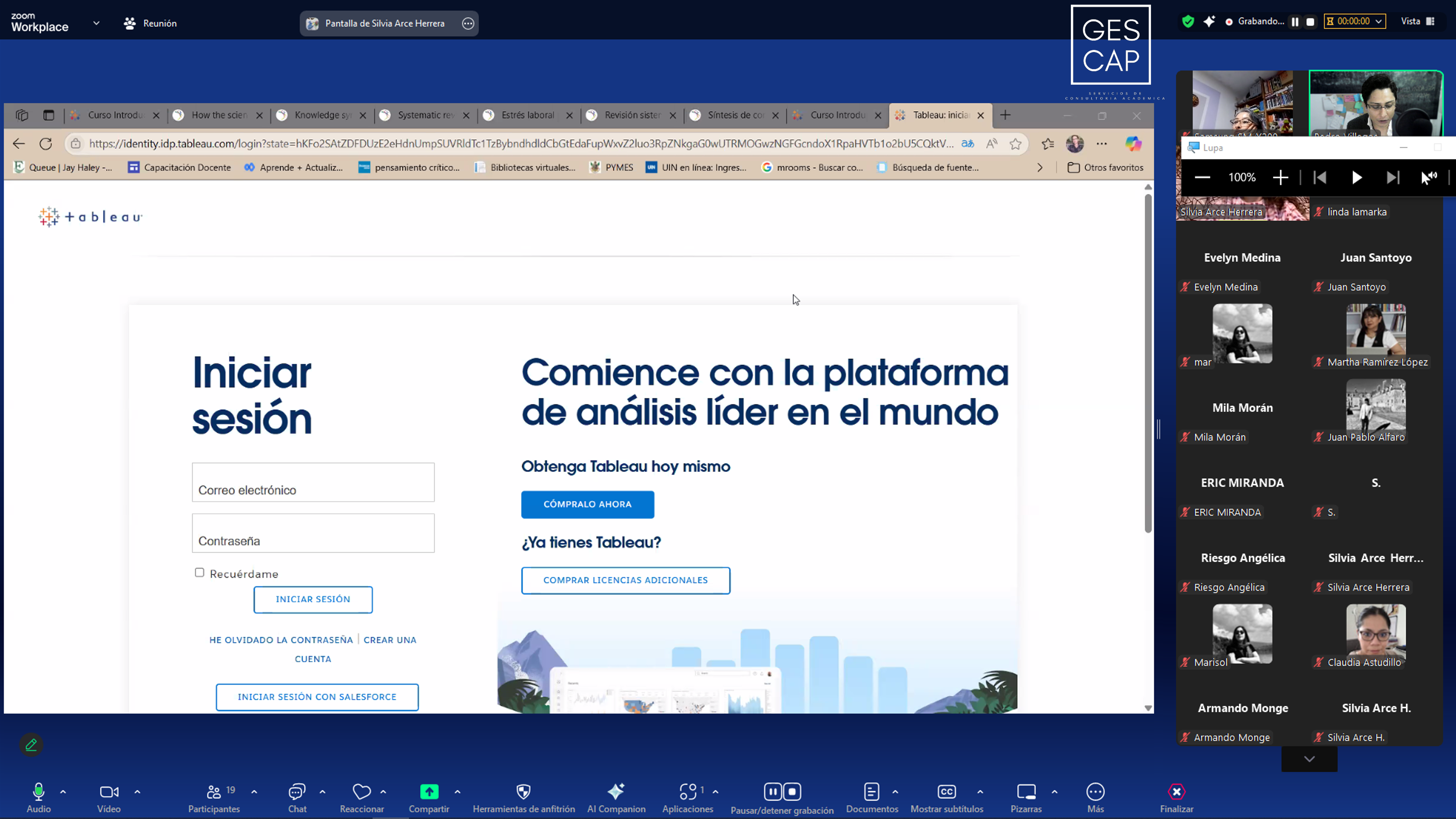Click the Lupa play button

tap(1356, 178)
